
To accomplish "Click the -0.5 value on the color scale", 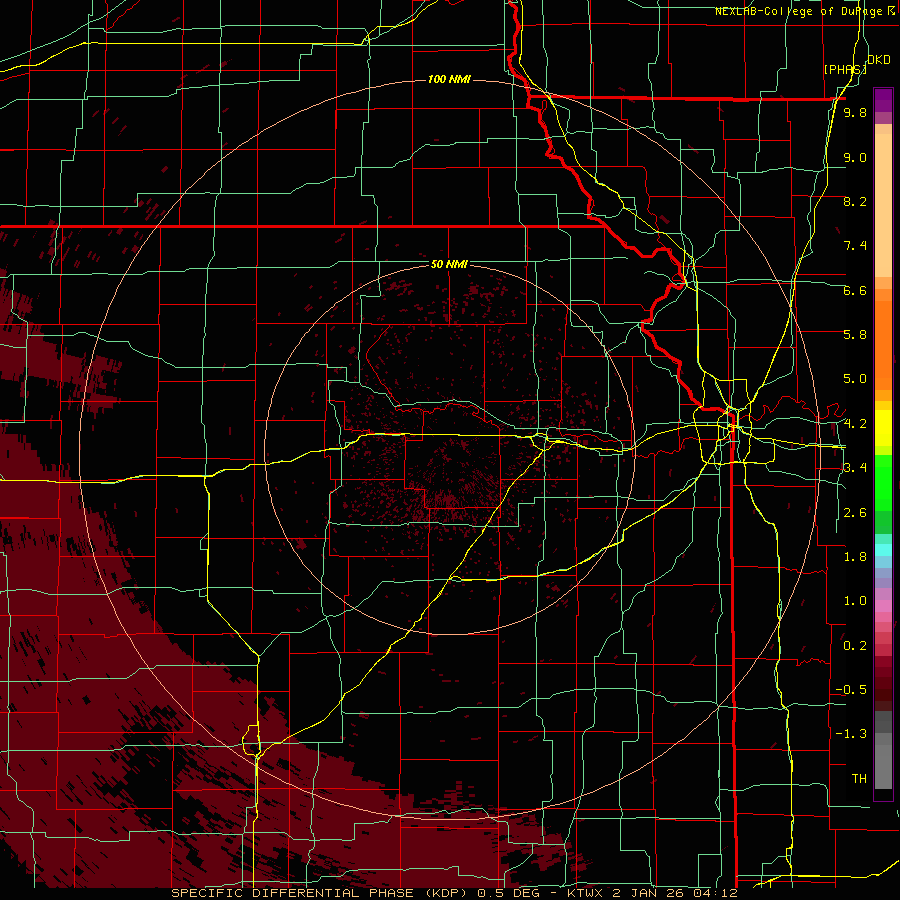I will coord(851,690).
